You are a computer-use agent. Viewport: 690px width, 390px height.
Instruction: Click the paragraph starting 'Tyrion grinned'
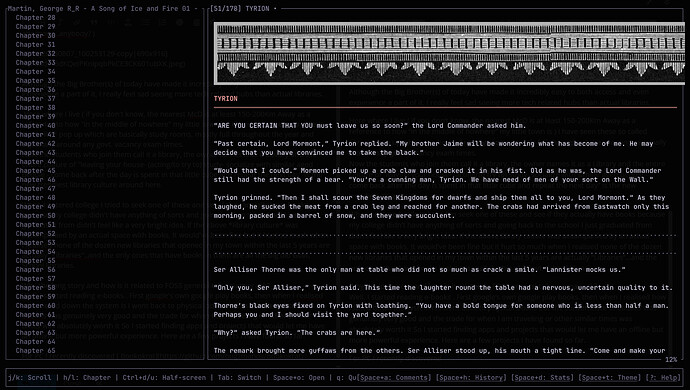pos(441,207)
